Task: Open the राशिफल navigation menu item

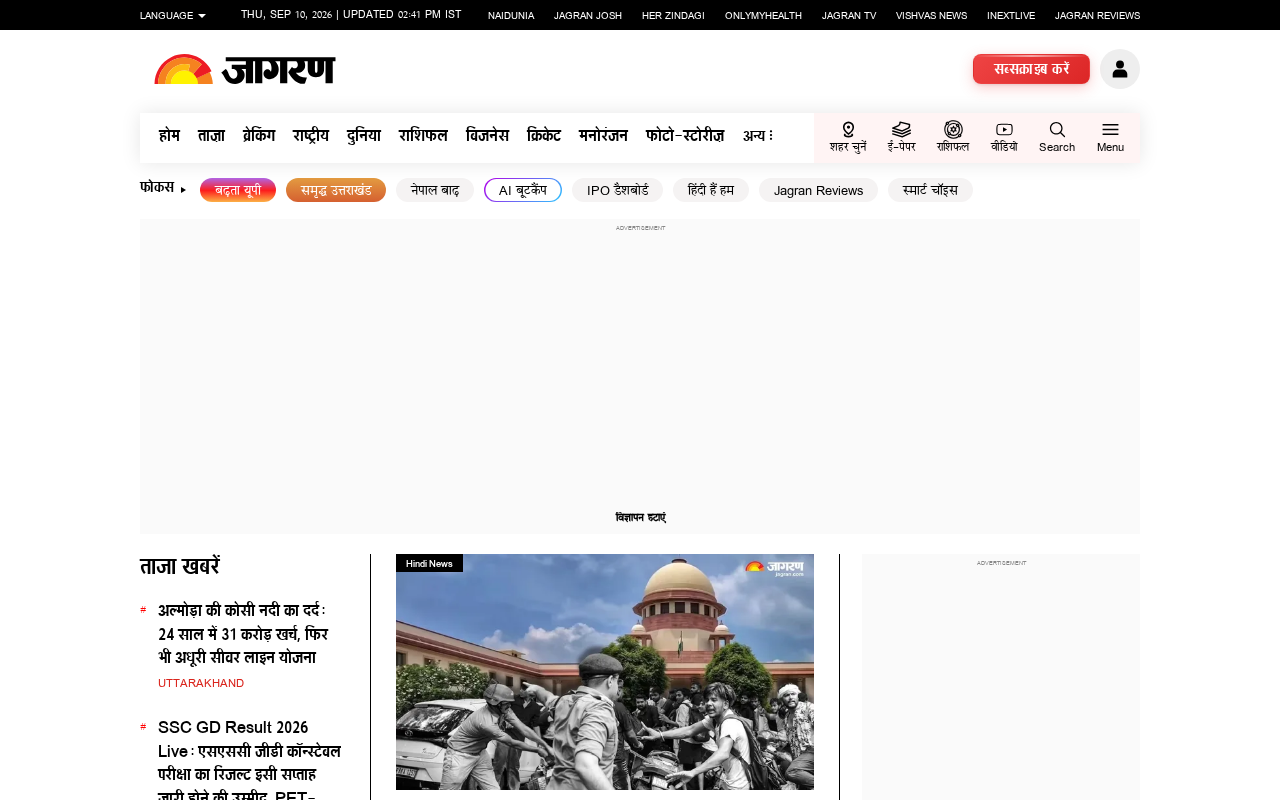Action: point(423,136)
